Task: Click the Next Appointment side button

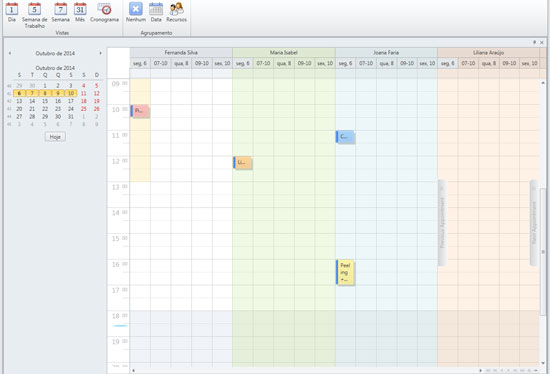Action: pyautogui.click(x=534, y=223)
